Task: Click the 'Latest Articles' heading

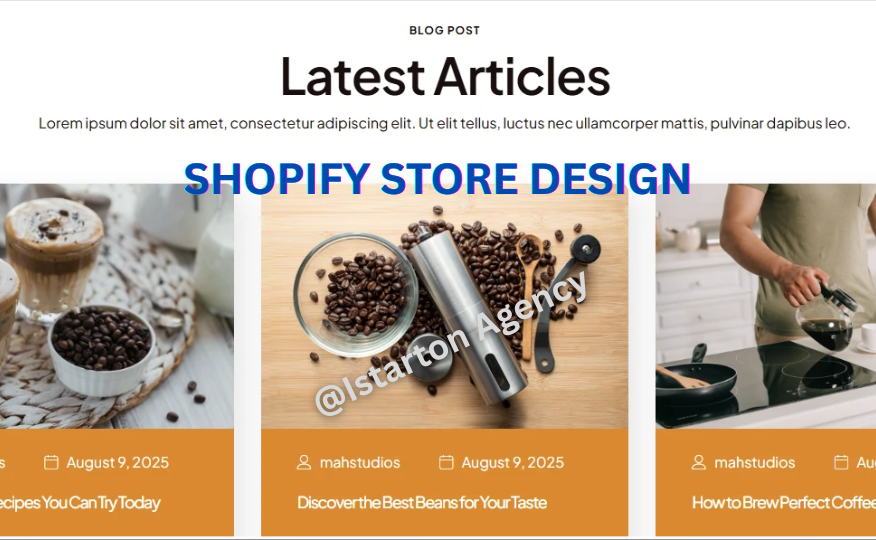Action: tap(445, 77)
